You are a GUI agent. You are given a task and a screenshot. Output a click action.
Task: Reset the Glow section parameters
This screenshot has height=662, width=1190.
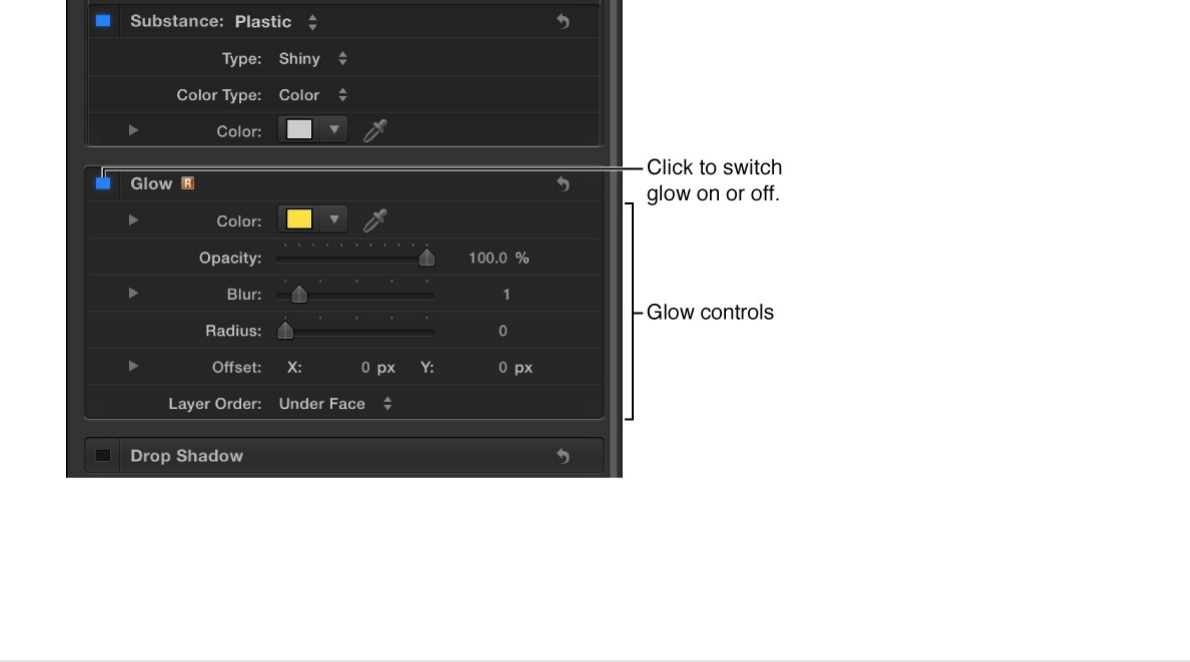563,184
